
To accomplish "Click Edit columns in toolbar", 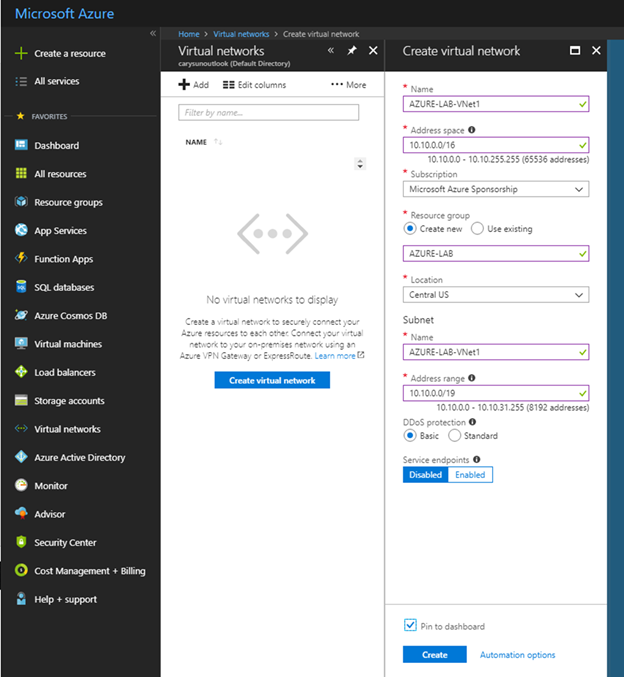I will [254, 85].
